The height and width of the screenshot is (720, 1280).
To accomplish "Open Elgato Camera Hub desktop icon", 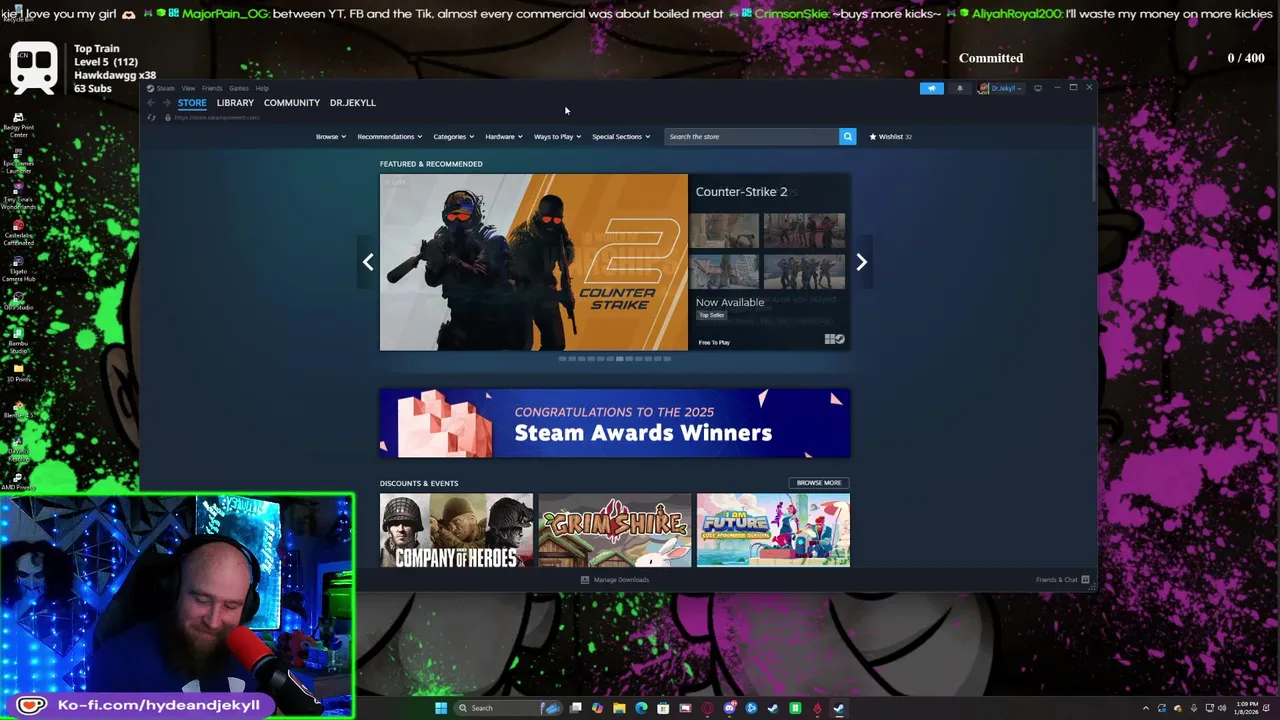I will pyautogui.click(x=18, y=266).
